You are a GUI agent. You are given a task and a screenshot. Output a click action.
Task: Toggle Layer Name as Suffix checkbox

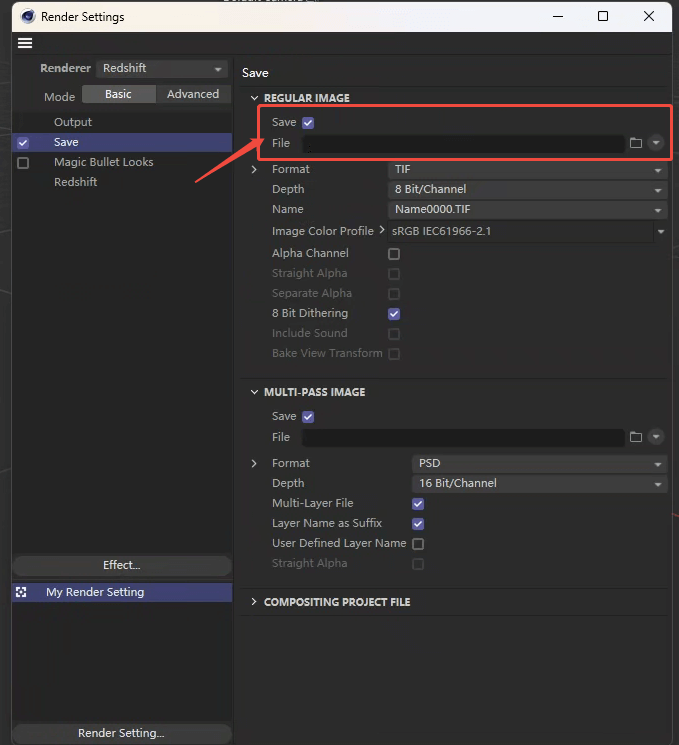click(x=418, y=524)
